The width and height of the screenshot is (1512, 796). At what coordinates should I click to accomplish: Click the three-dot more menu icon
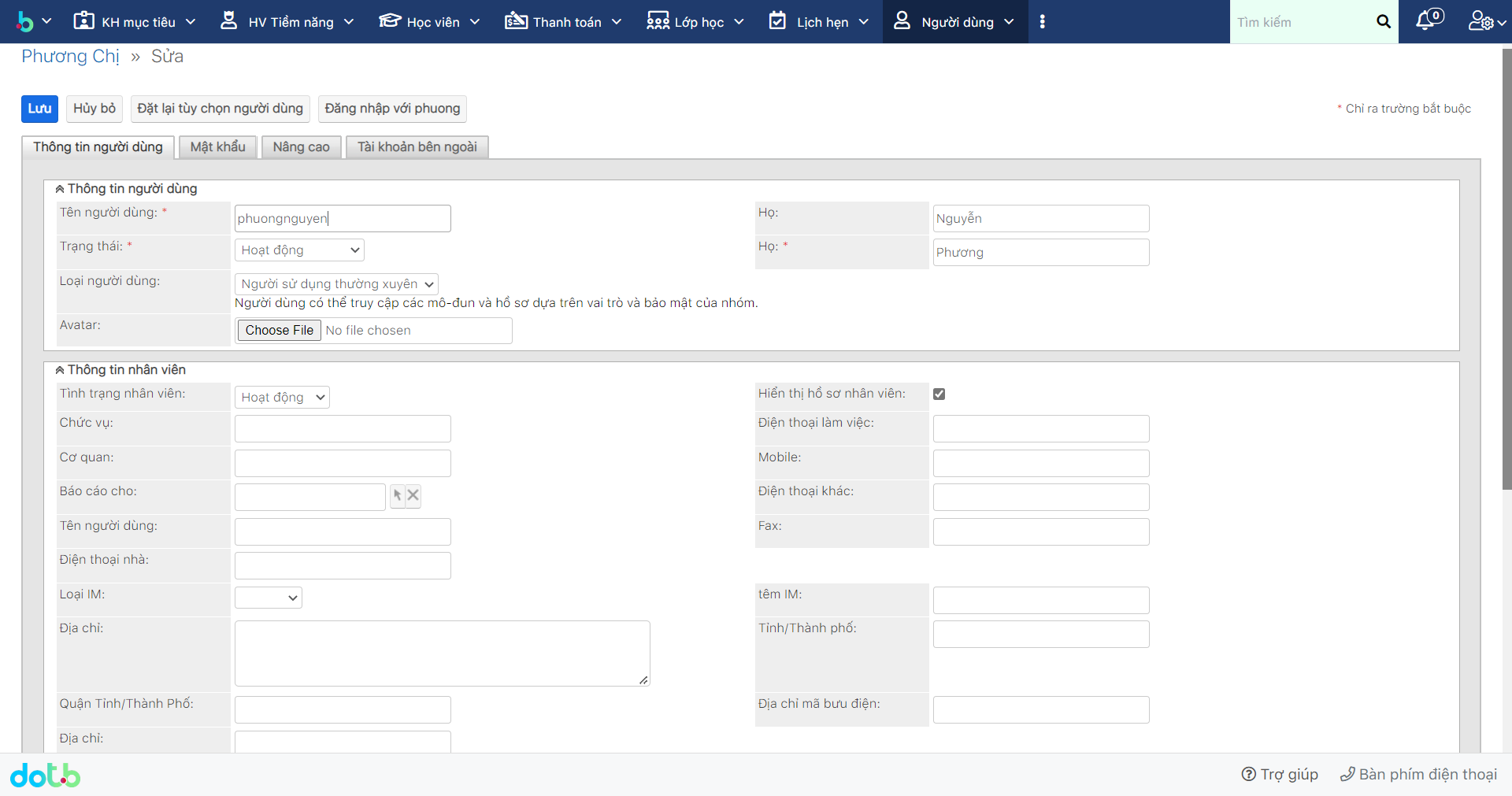[x=1042, y=22]
